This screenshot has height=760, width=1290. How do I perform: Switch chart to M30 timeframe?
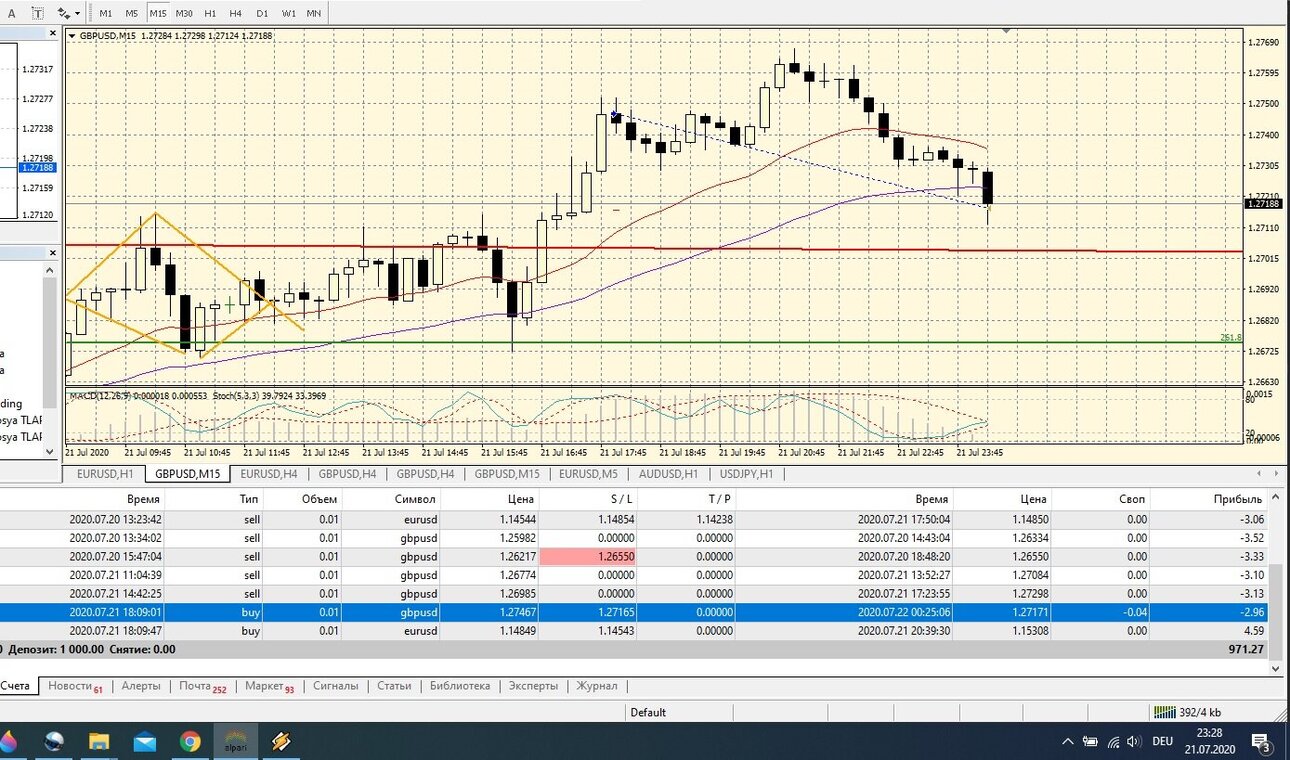[184, 13]
